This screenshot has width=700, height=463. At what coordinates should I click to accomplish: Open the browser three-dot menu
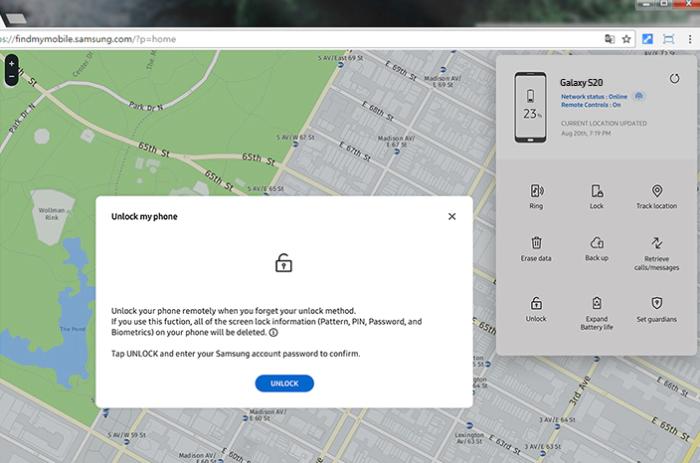(x=689, y=39)
